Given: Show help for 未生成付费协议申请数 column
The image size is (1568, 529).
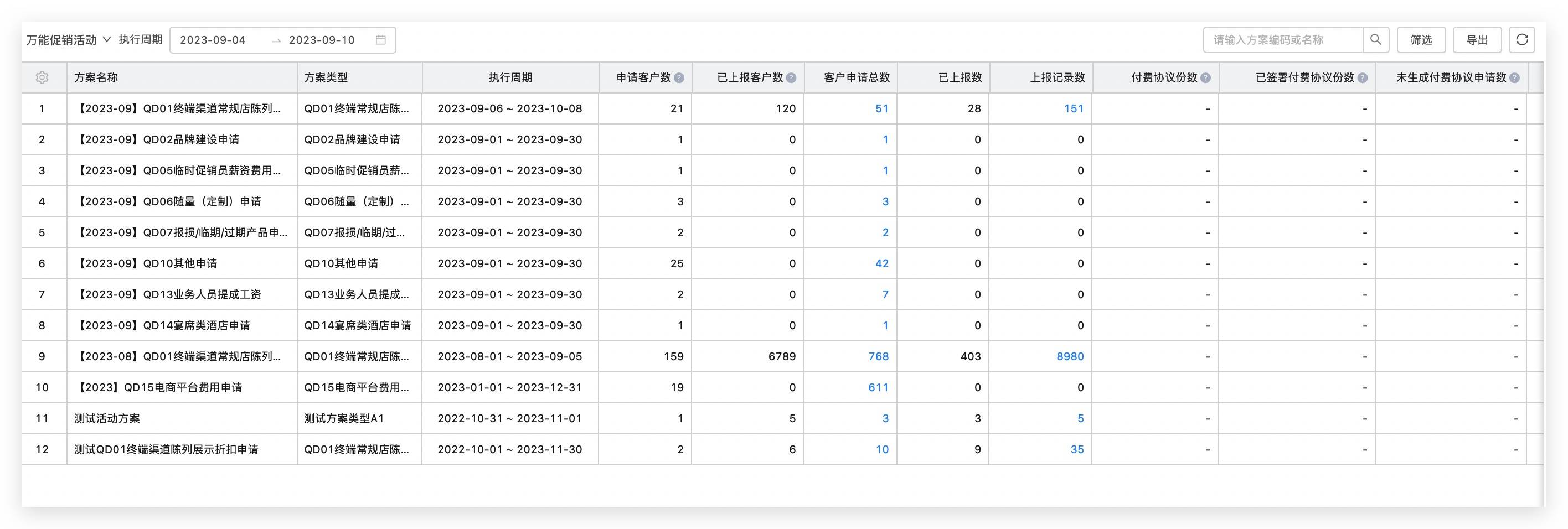Looking at the screenshot, I should point(1514,78).
